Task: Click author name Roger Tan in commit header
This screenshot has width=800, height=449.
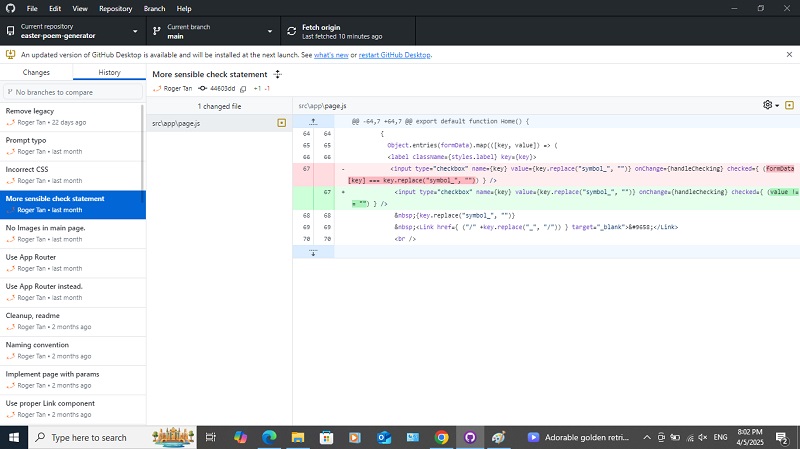Action: tap(178, 88)
